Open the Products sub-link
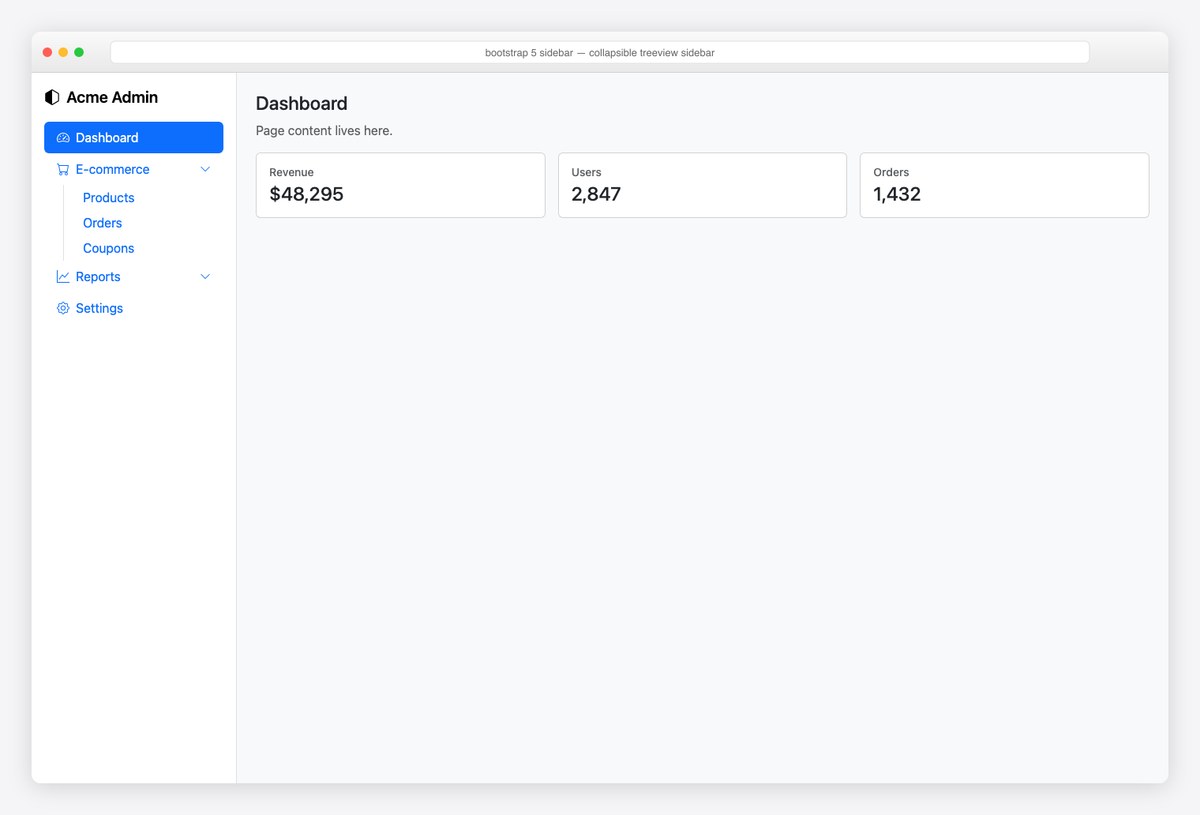The height and width of the screenshot is (815, 1200). pos(109,198)
